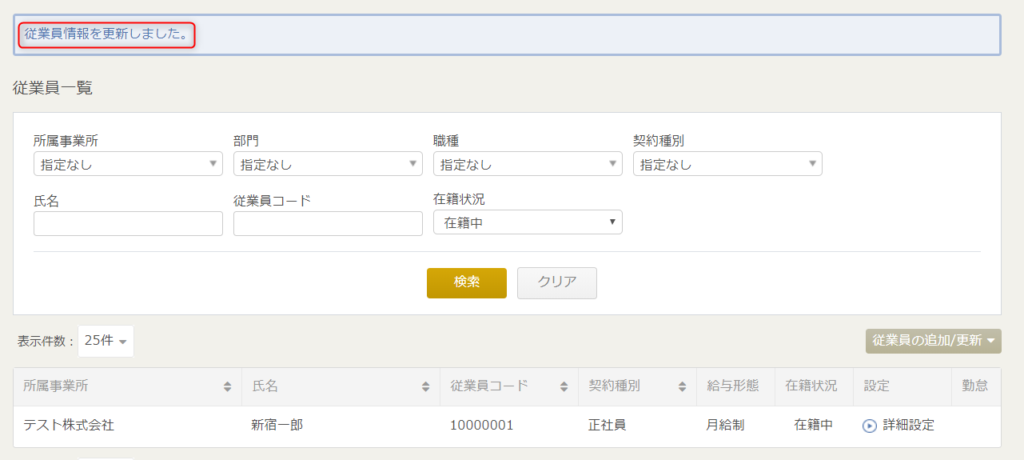The width and height of the screenshot is (1024, 460).
Task: Sort by 所属事業所 column arrows
Action: pos(227,387)
